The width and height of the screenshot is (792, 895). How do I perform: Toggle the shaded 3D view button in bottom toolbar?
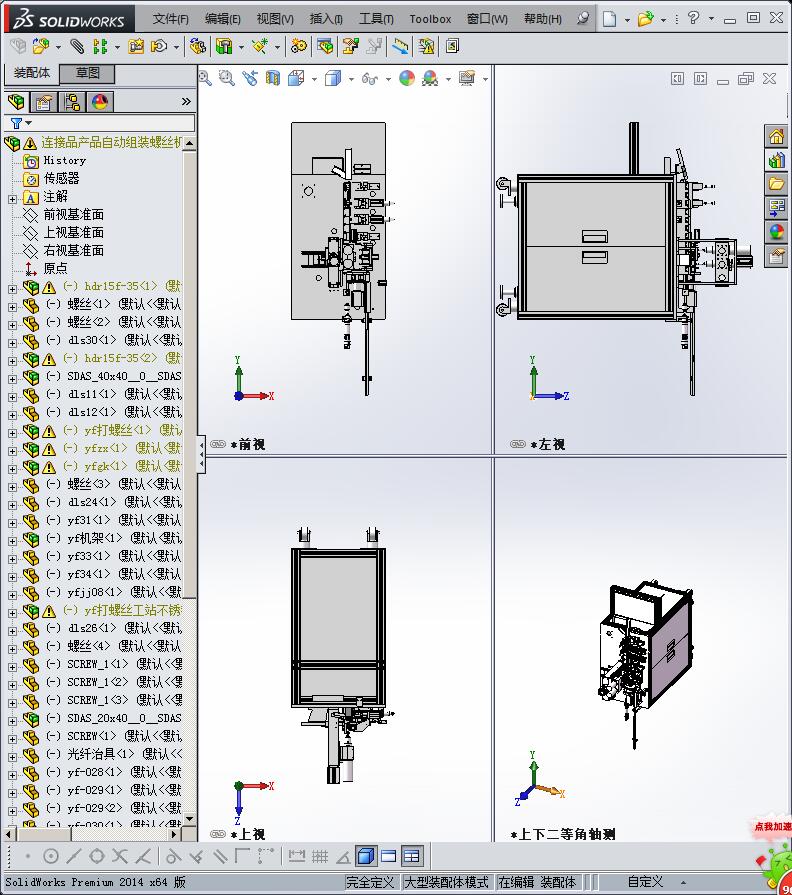tap(366, 856)
